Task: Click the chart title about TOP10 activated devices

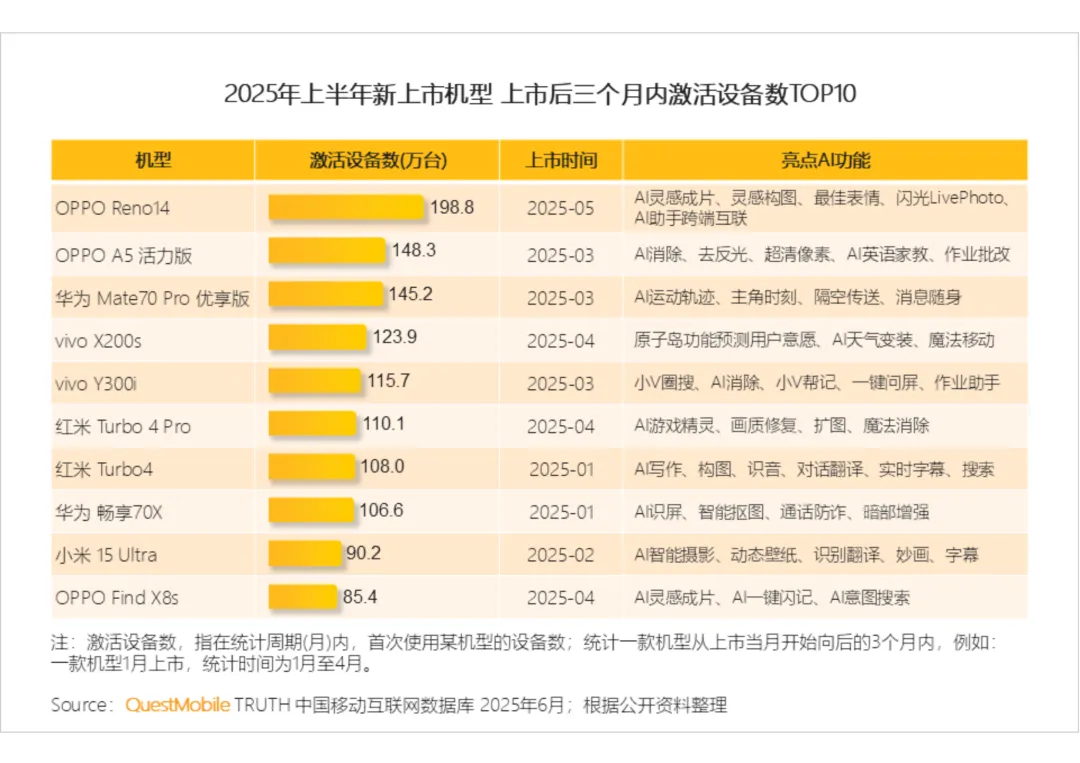Action: (x=540, y=93)
